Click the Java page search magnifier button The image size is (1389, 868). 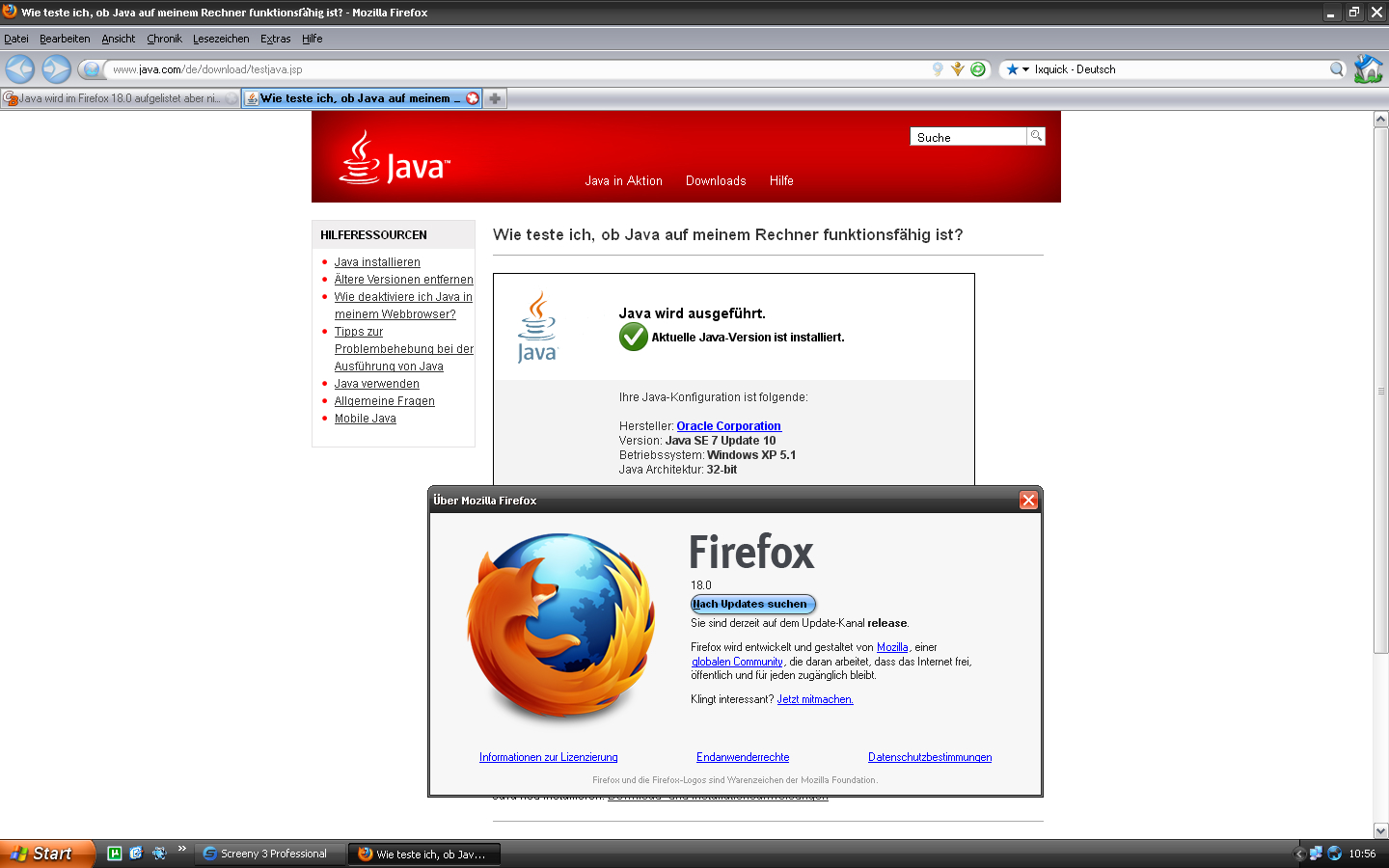pyautogui.click(x=1036, y=136)
